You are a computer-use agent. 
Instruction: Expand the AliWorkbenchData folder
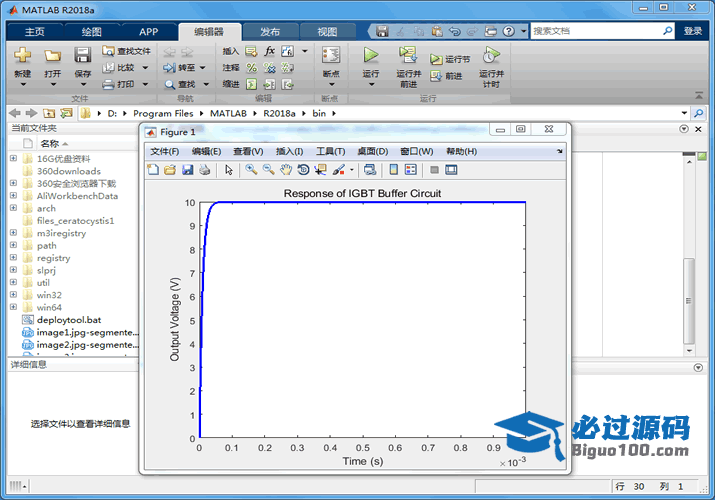click(x=13, y=196)
